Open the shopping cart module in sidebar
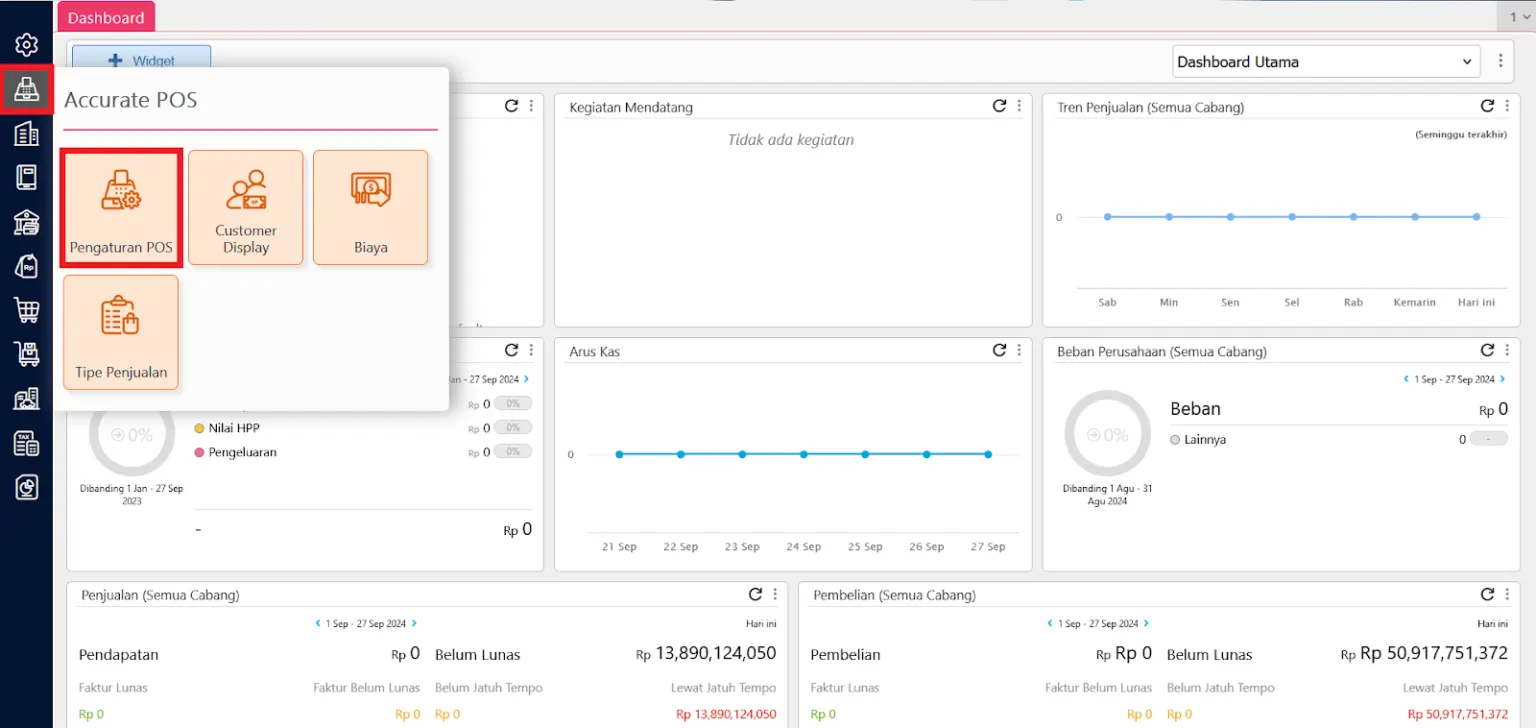 coord(27,310)
